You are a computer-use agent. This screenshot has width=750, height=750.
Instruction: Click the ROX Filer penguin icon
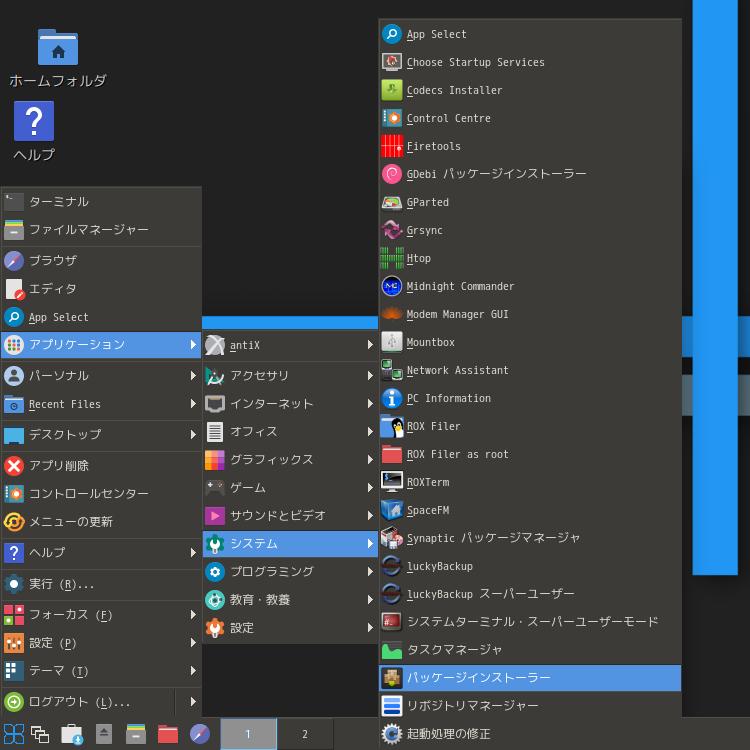392,426
